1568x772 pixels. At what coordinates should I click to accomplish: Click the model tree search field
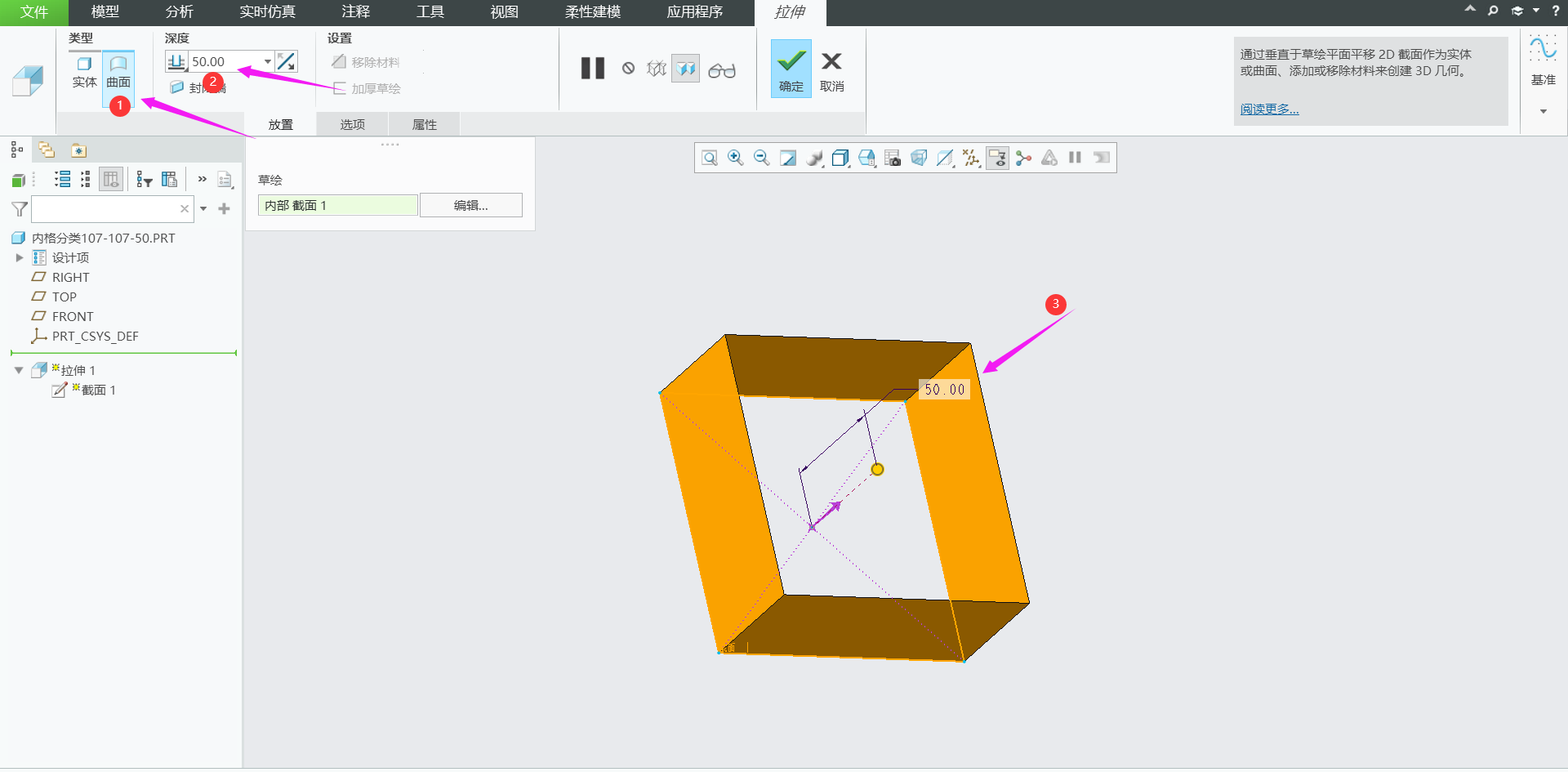(x=105, y=209)
